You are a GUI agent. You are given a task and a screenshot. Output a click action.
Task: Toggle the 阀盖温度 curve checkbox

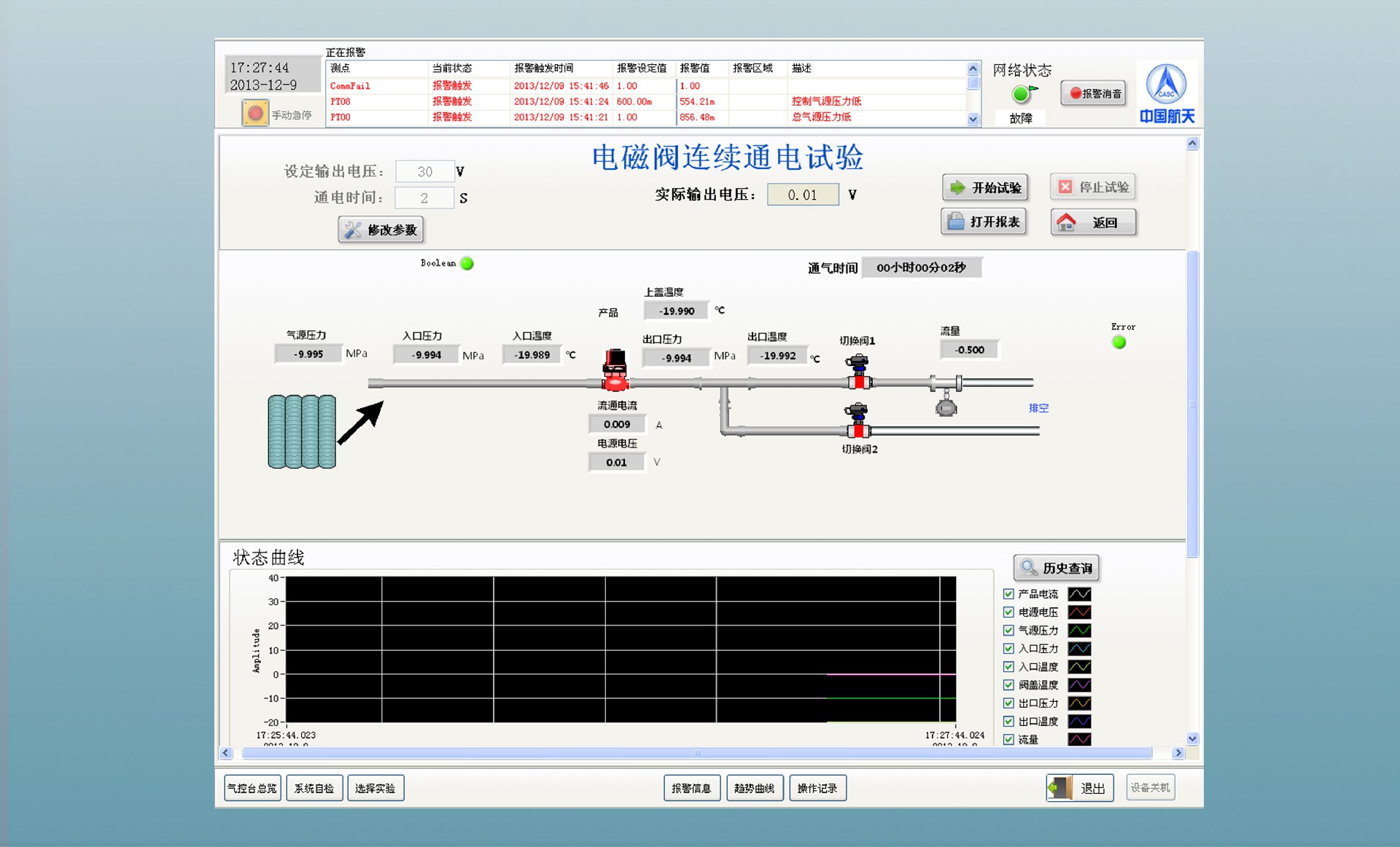click(x=1008, y=685)
